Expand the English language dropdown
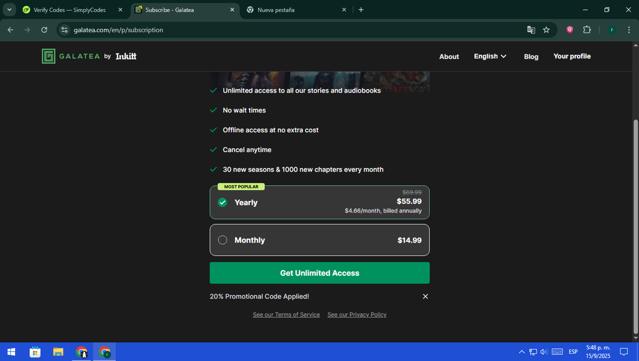The image size is (639, 361). tap(490, 56)
